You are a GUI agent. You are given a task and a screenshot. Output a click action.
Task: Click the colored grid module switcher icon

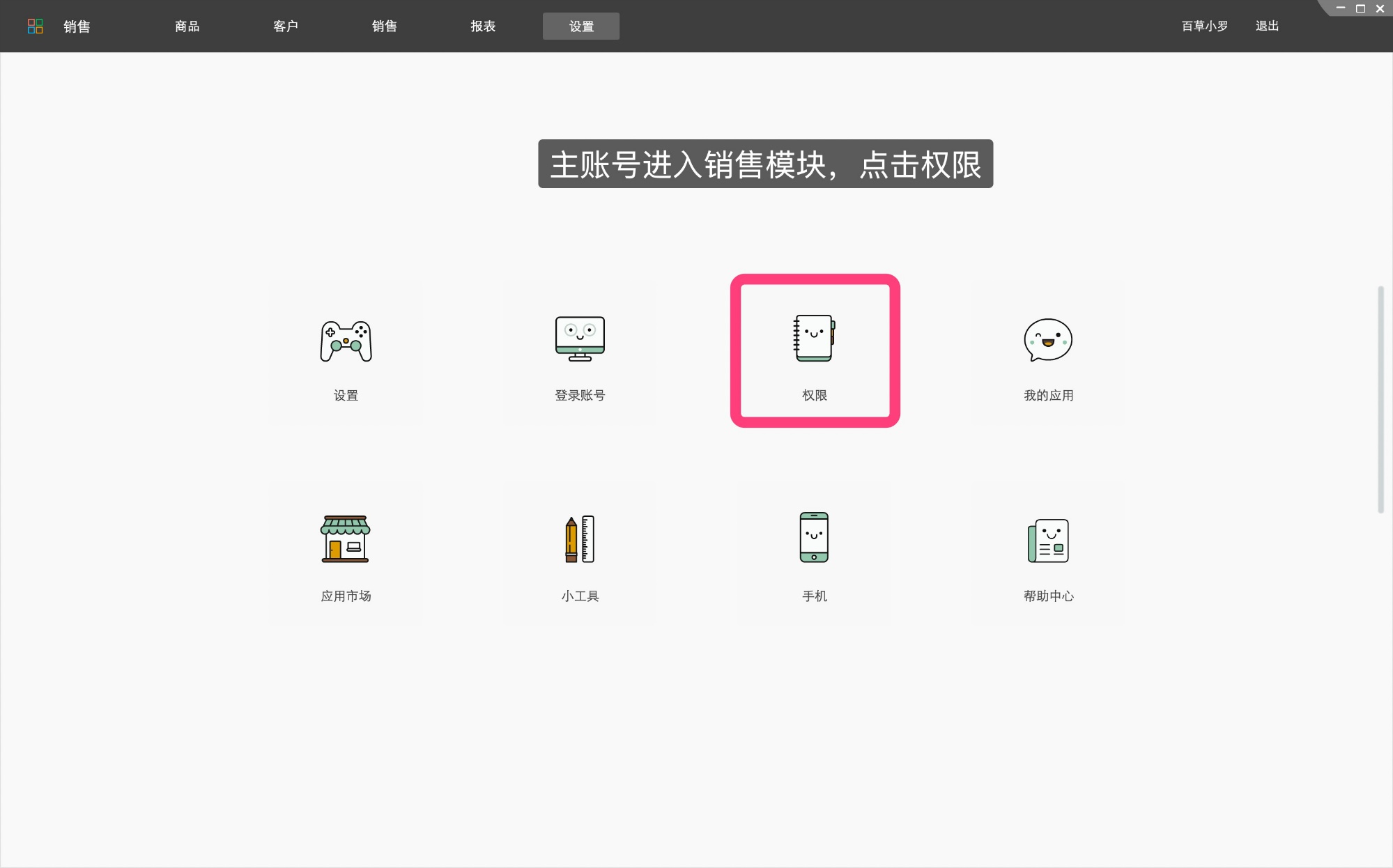pyautogui.click(x=35, y=26)
